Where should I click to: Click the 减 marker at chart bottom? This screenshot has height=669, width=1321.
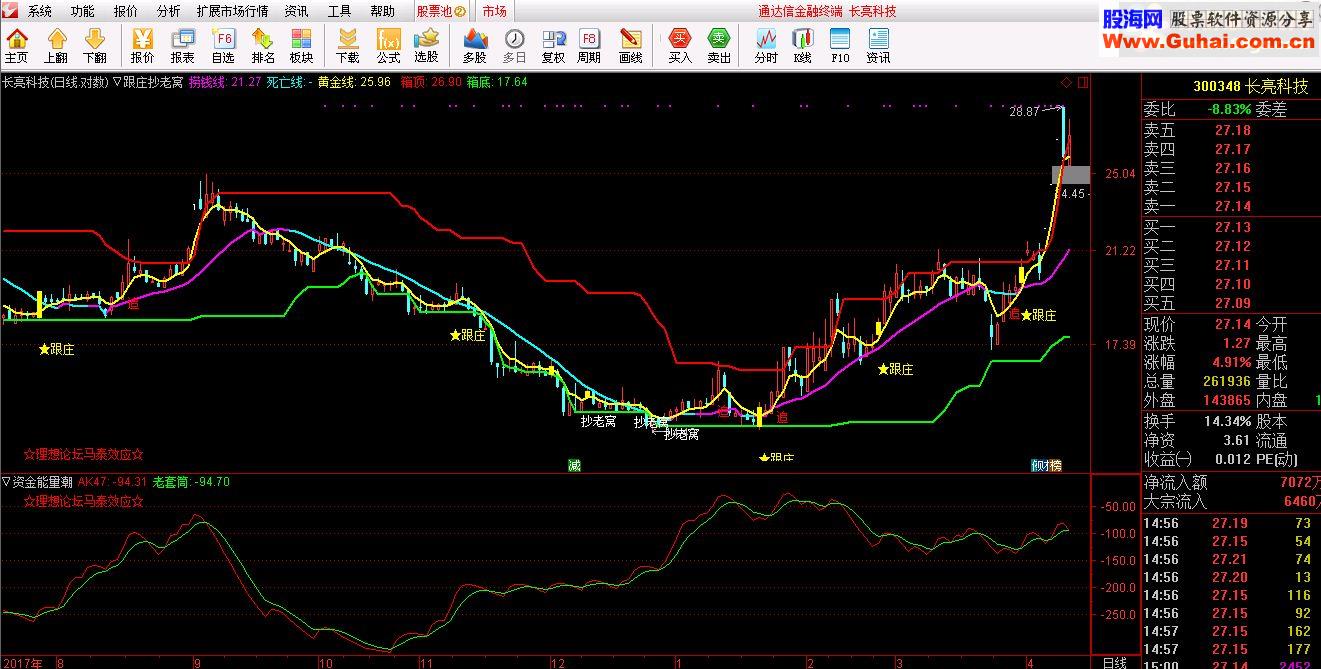click(574, 465)
